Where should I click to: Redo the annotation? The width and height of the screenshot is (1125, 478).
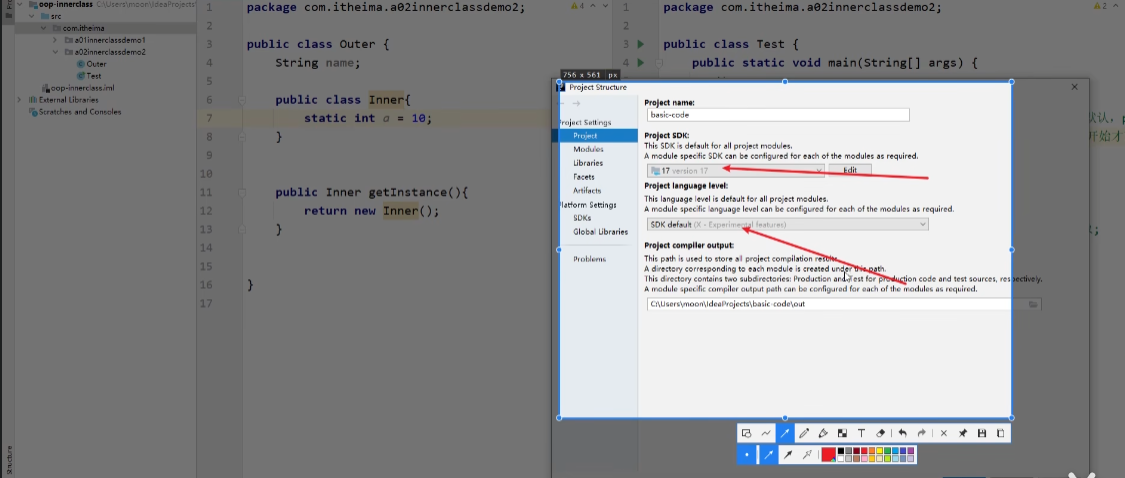point(922,433)
